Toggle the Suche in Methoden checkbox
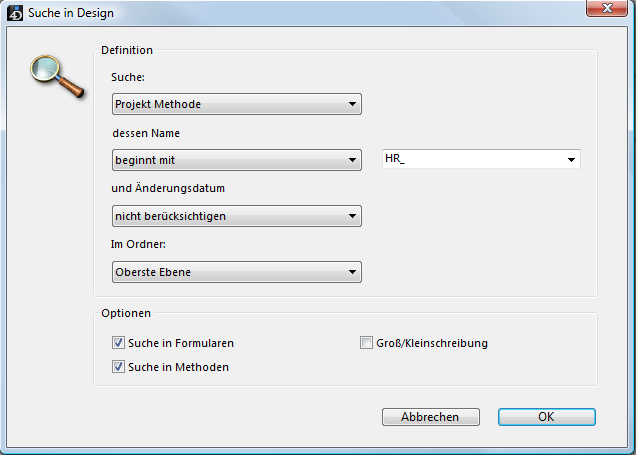This screenshot has width=636, height=455. click(120, 367)
